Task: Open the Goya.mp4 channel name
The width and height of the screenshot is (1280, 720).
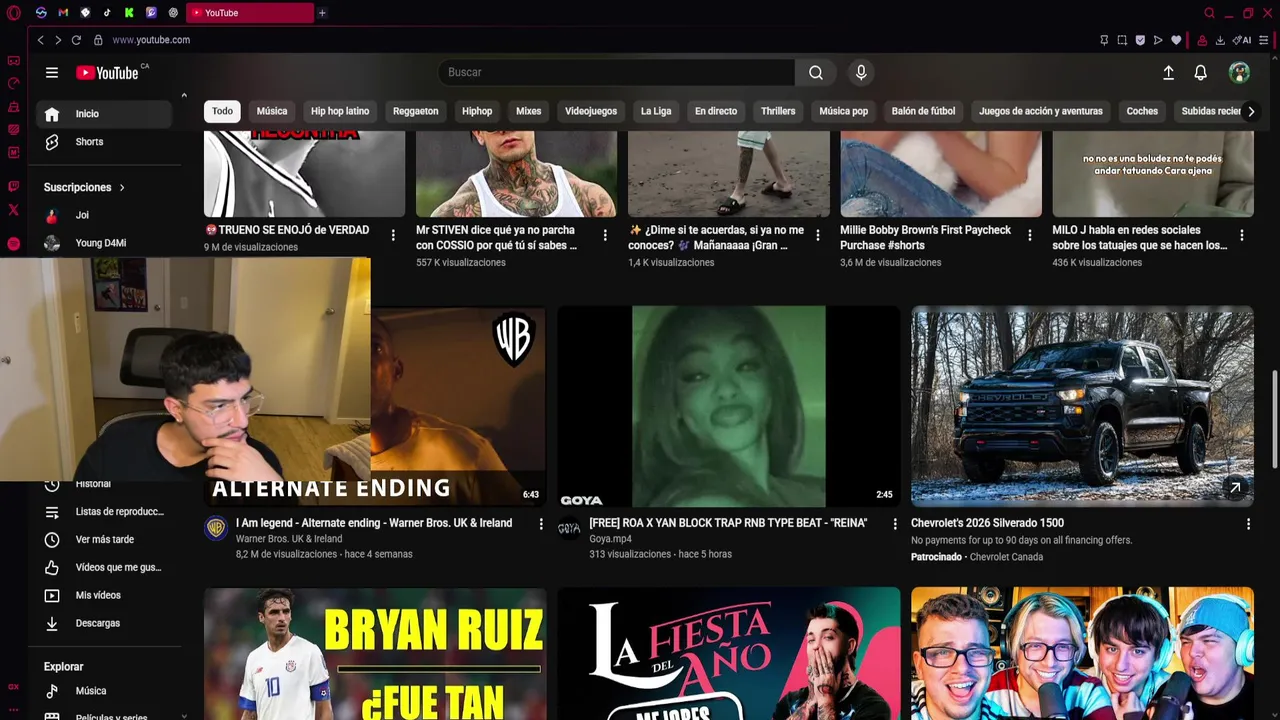Action: [610, 539]
